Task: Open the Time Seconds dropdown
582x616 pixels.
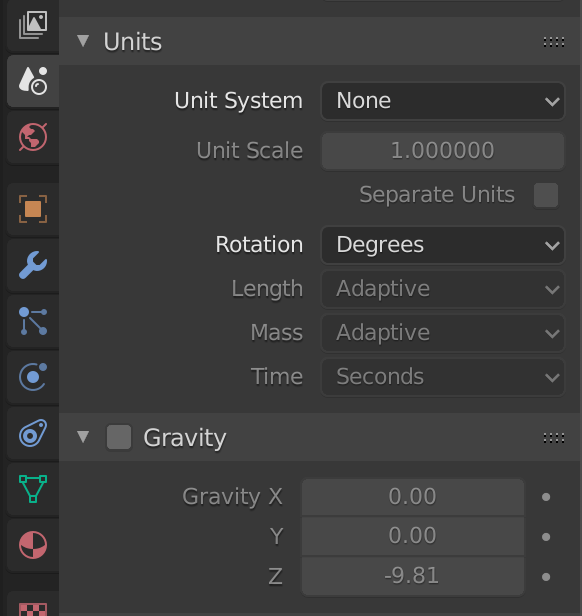Action: pyautogui.click(x=443, y=377)
